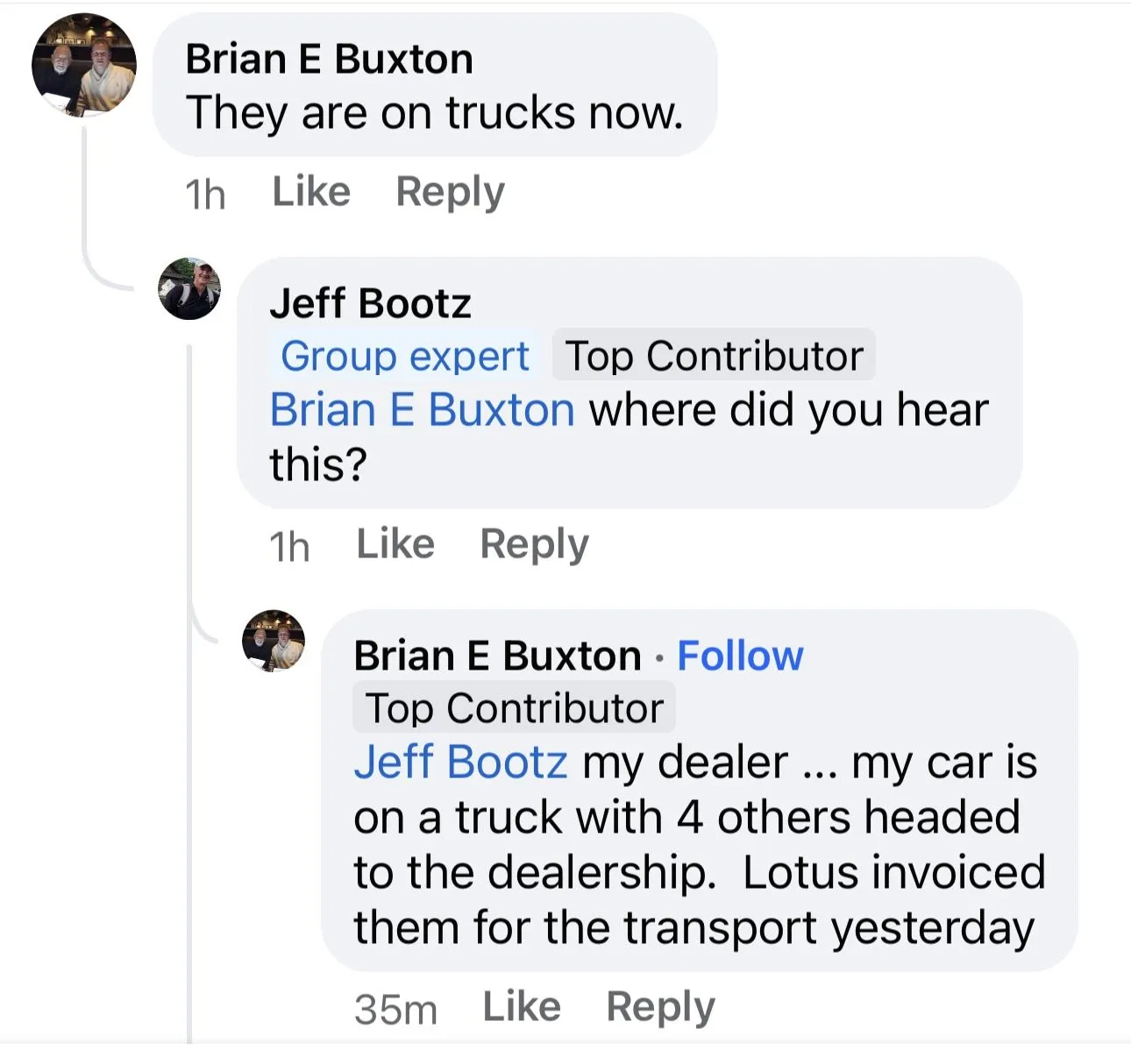Open Brian E Buxton's avatar on first comment

(x=84, y=65)
